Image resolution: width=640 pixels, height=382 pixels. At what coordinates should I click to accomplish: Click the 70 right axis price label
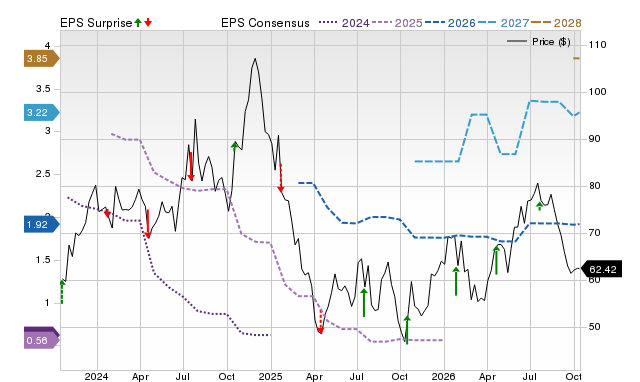(x=595, y=233)
